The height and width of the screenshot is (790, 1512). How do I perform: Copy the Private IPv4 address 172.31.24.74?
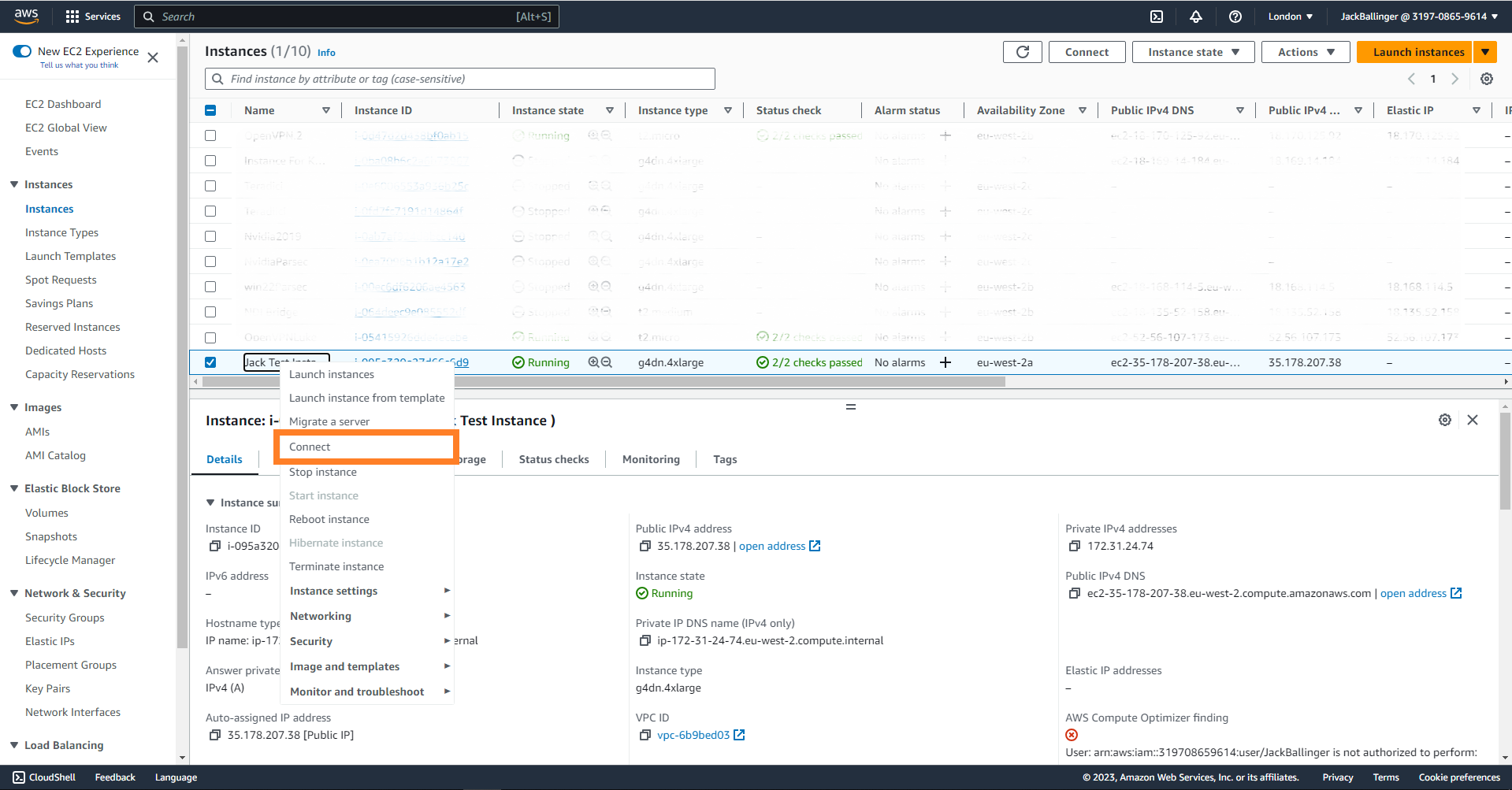pyautogui.click(x=1074, y=546)
